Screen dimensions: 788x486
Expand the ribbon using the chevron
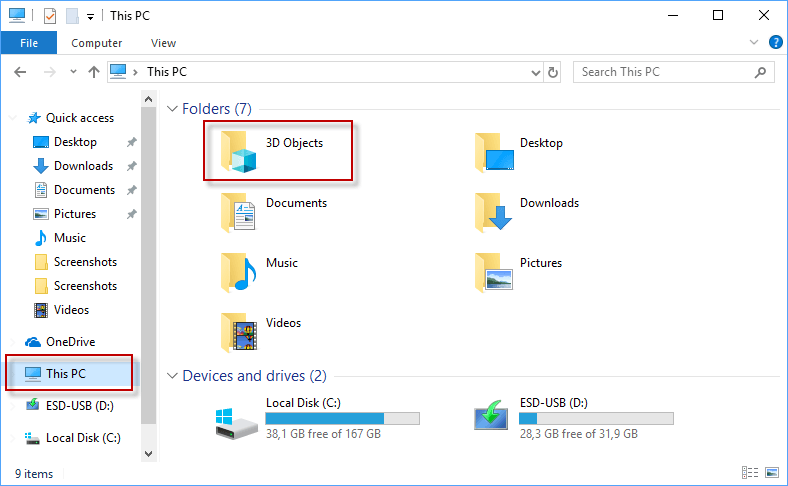755,43
